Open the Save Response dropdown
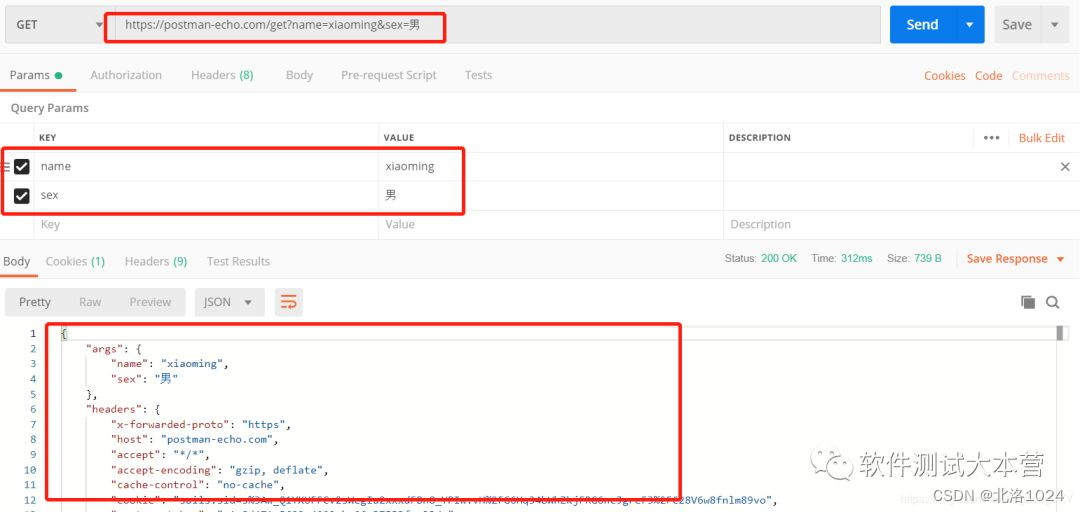 click(1015, 259)
